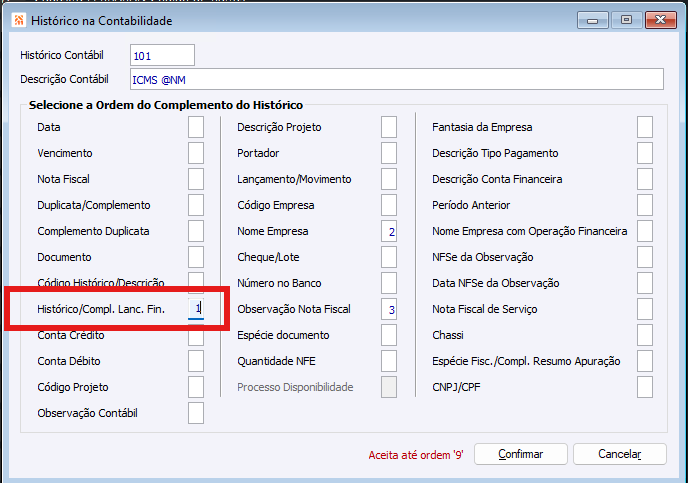Focus the Espécie documento order box
Screen dimensions: 688x483
[389, 335]
